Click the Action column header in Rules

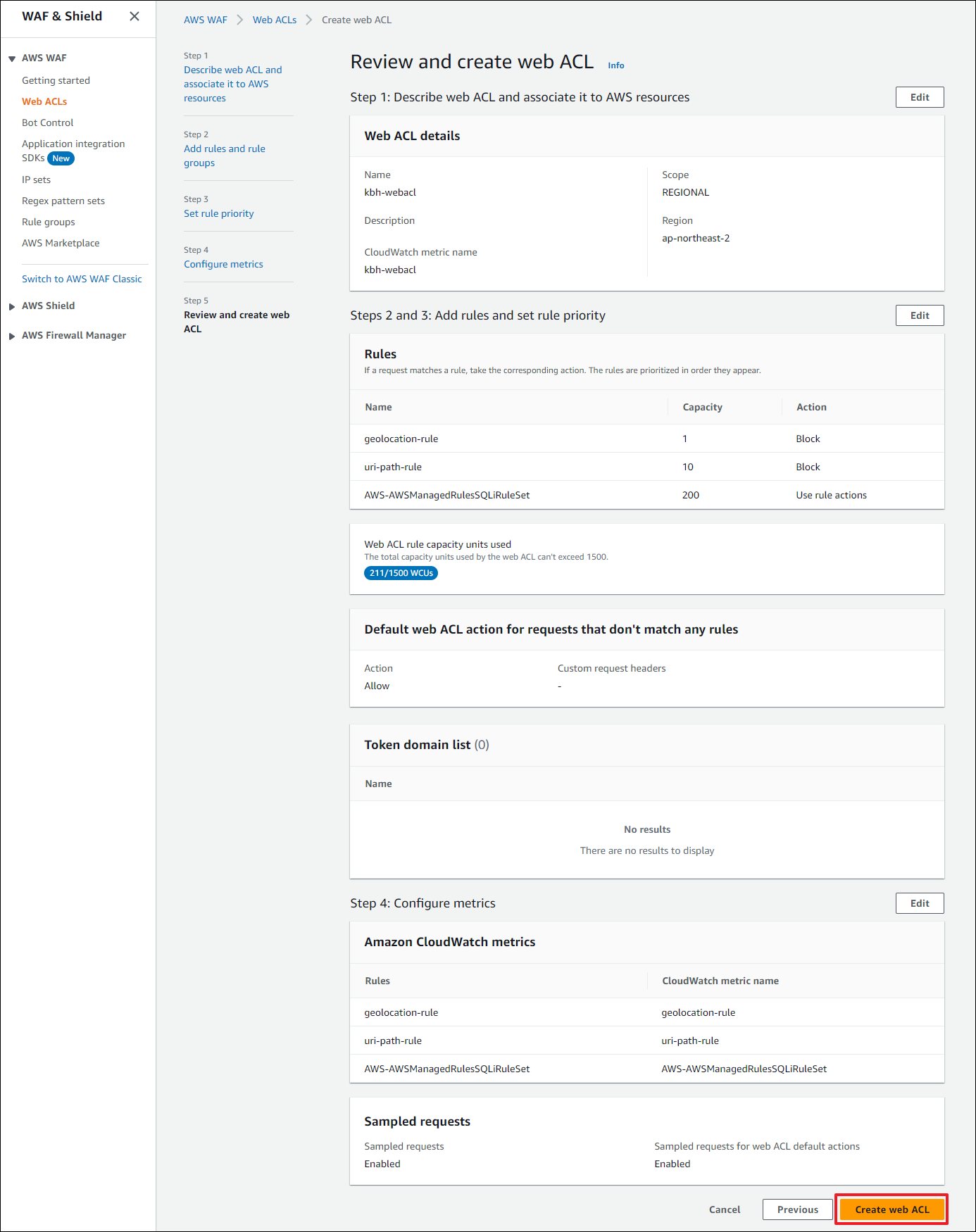tap(811, 407)
